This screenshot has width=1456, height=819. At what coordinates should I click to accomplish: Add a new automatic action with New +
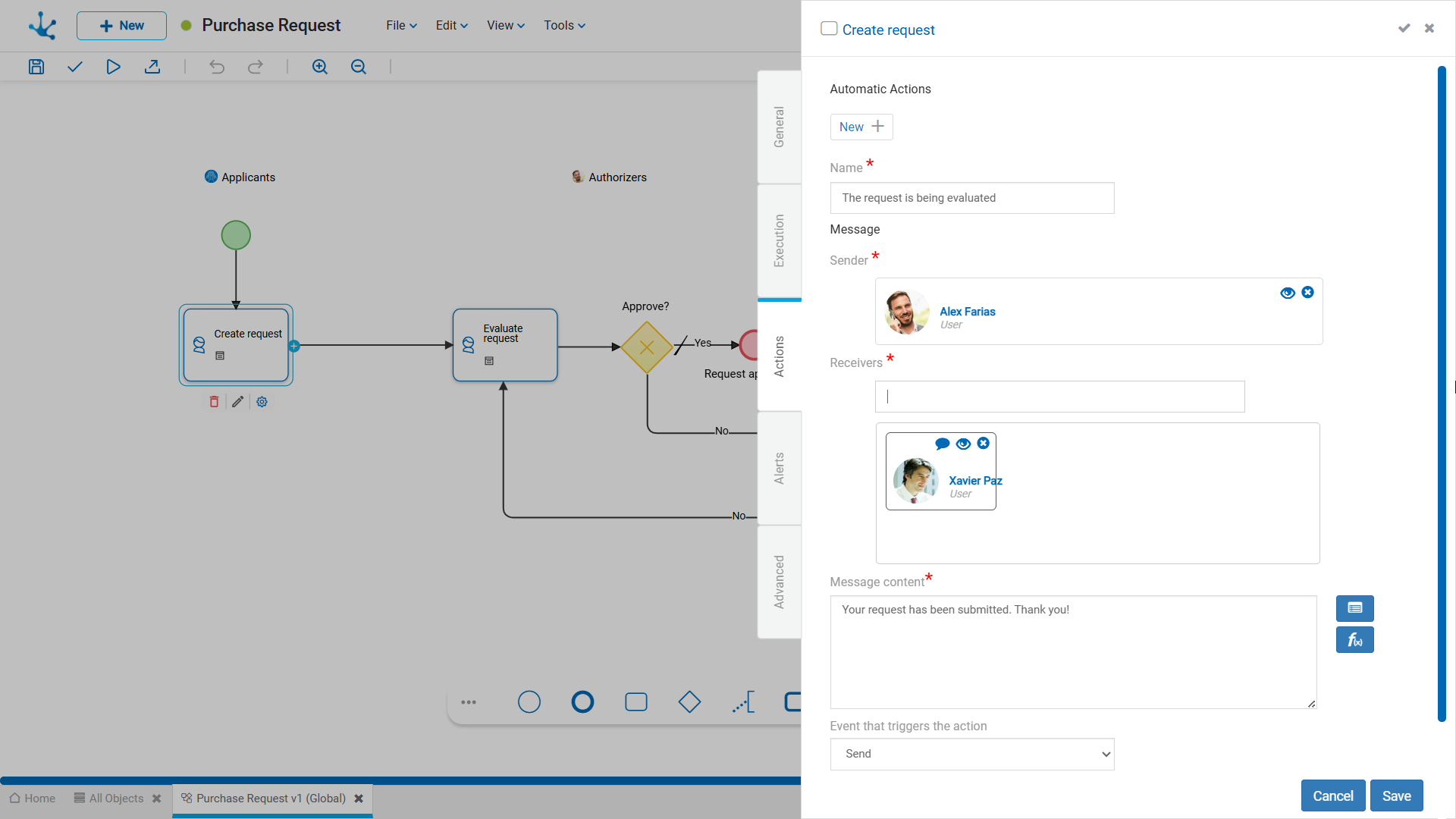coord(861,127)
